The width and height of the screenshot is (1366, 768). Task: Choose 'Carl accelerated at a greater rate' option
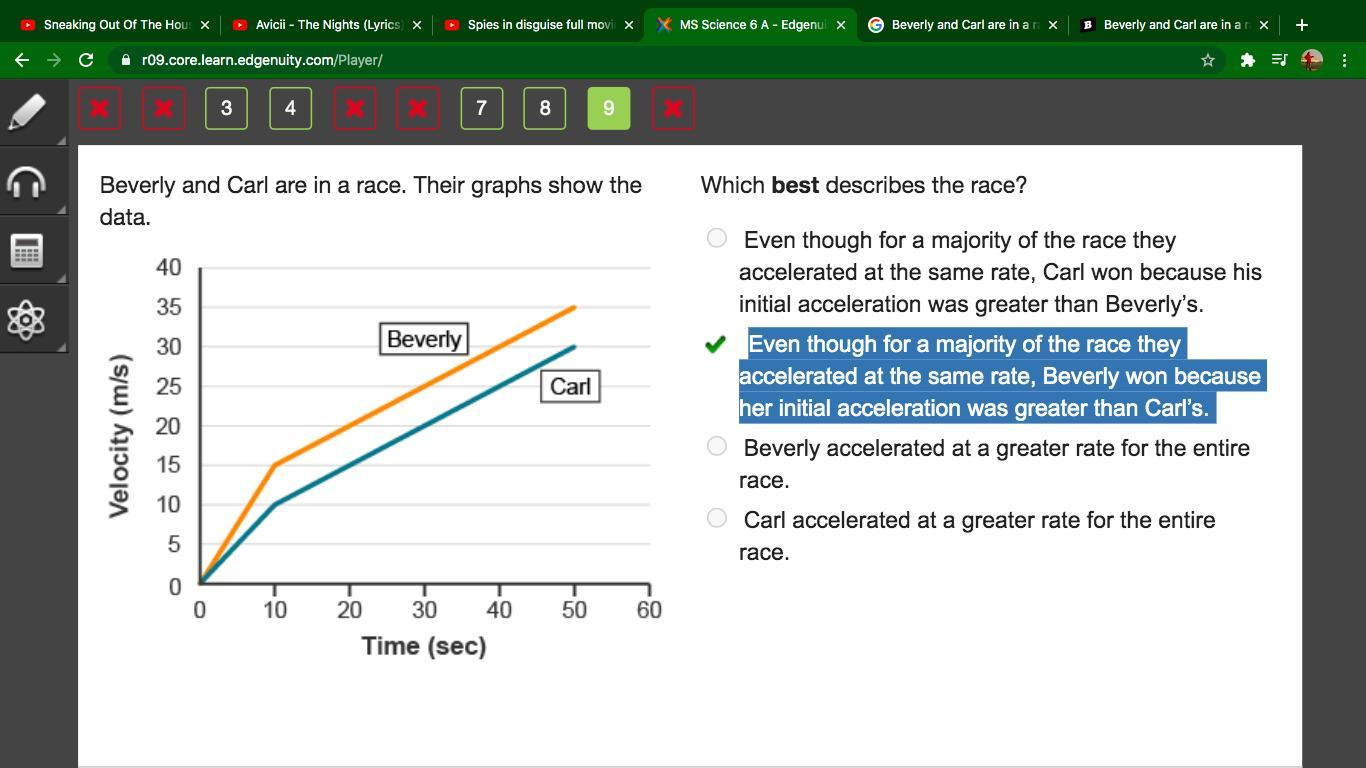point(716,518)
